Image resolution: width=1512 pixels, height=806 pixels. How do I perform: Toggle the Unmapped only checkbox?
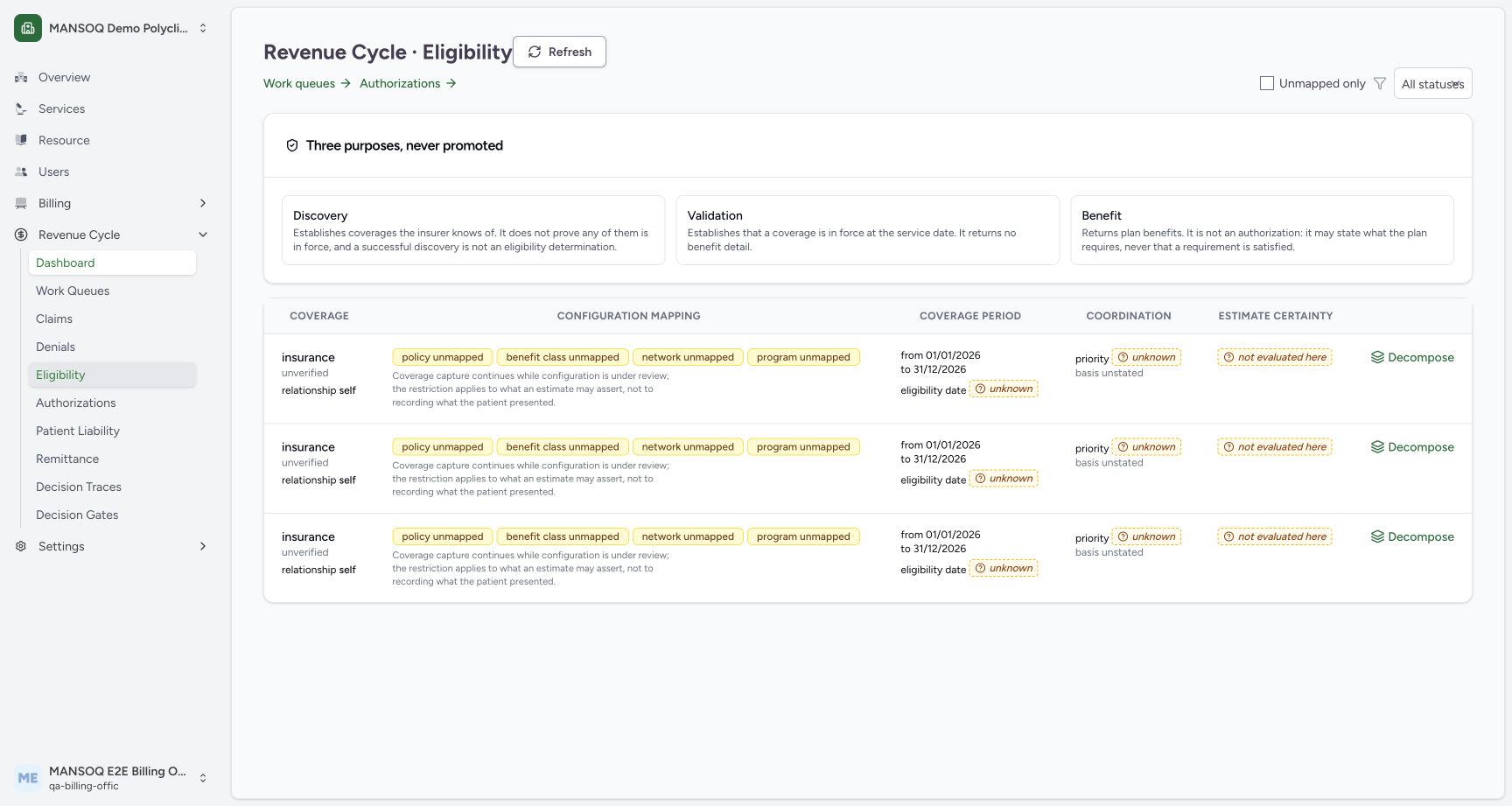tap(1266, 83)
